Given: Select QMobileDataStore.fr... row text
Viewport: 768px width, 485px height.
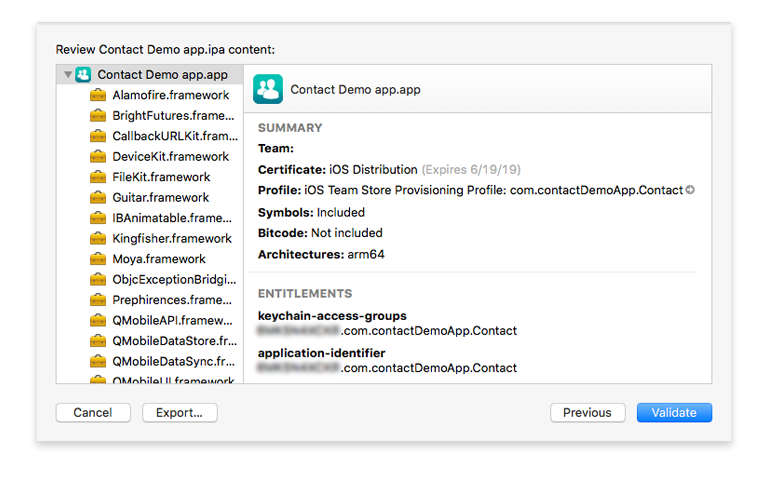Looking at the screenshot, I should click(174, 341).
